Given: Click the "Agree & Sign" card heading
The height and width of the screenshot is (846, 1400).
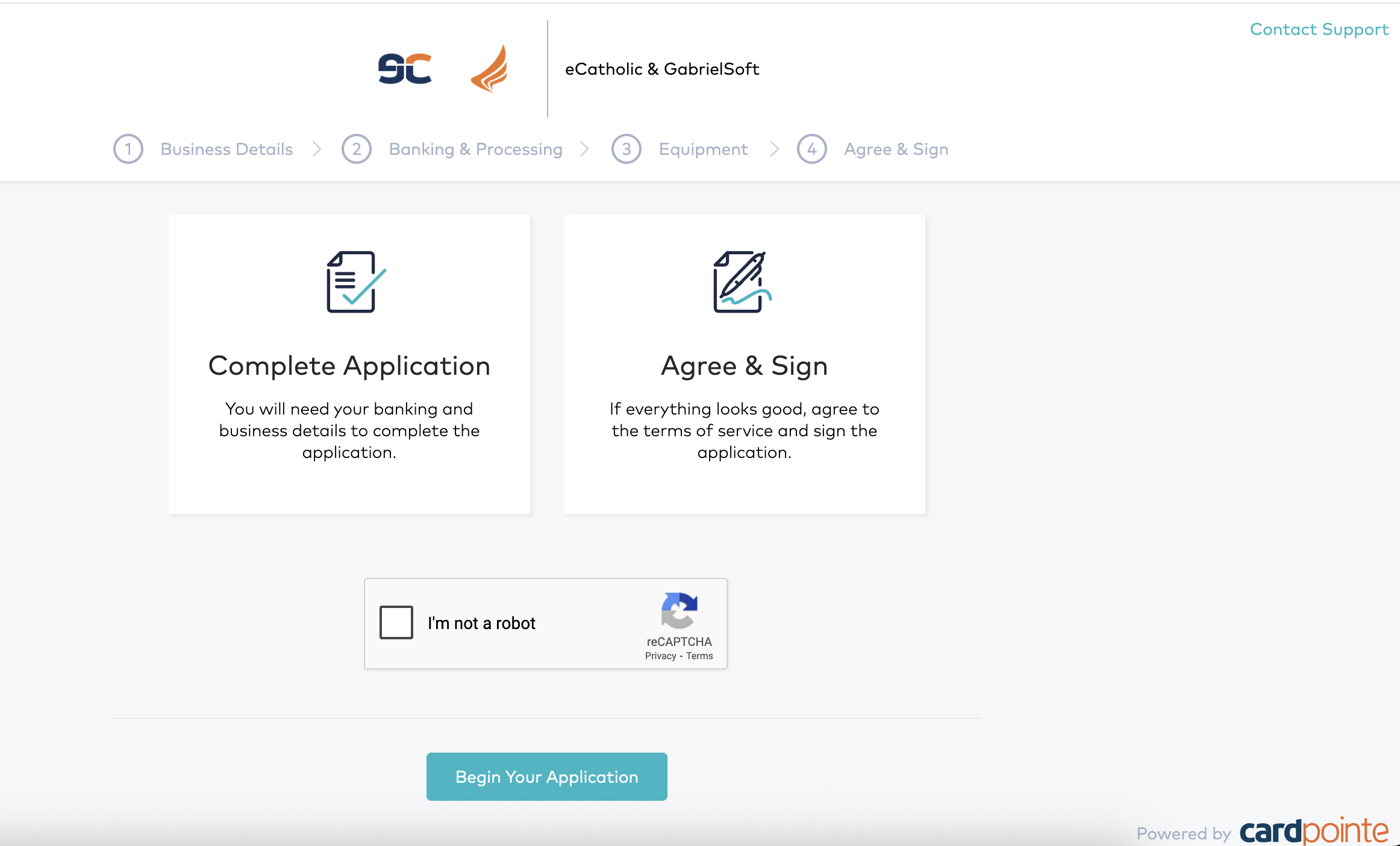Looking at the screenshot, I should [745, 366].
